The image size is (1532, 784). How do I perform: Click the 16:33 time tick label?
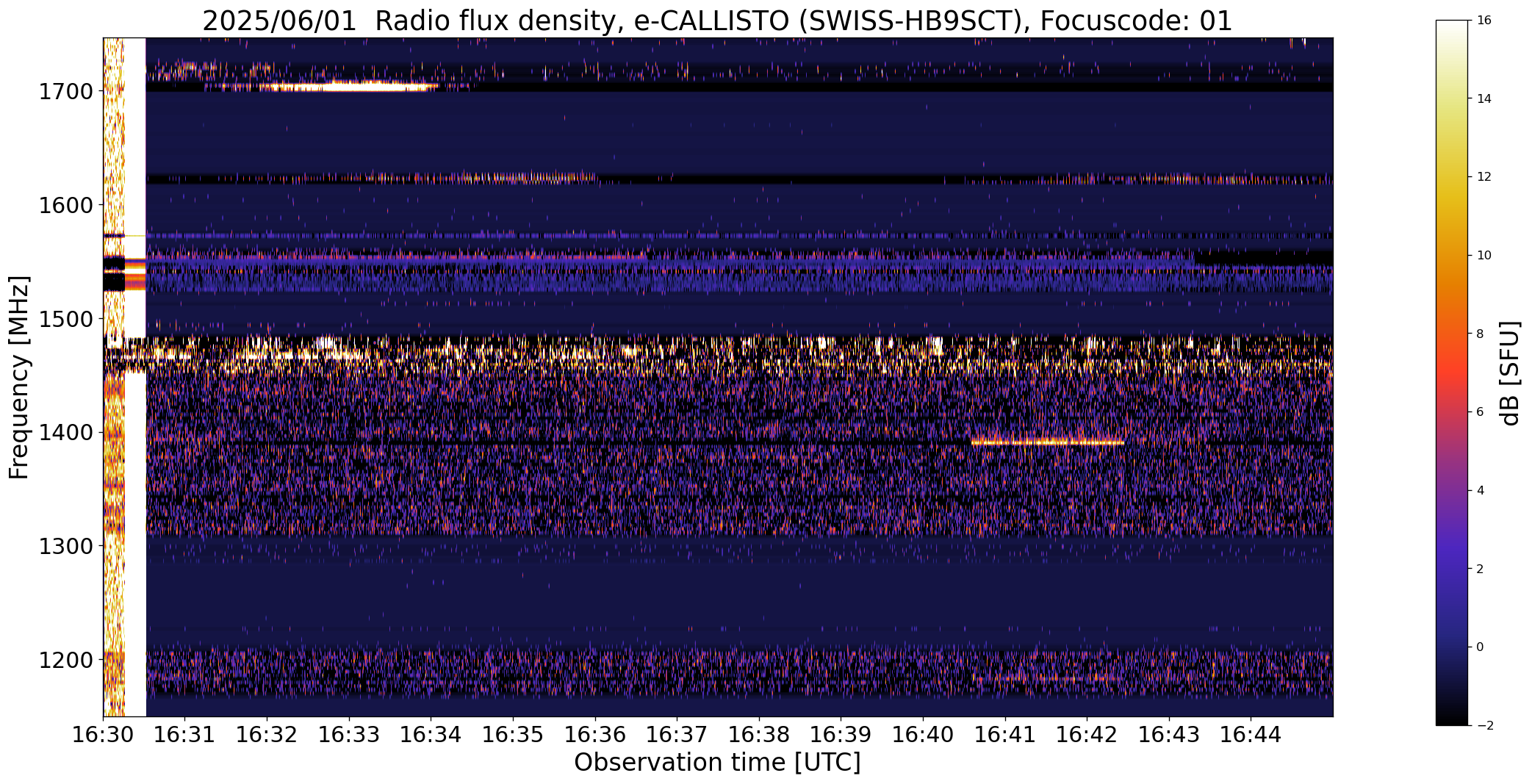(349, 735)
